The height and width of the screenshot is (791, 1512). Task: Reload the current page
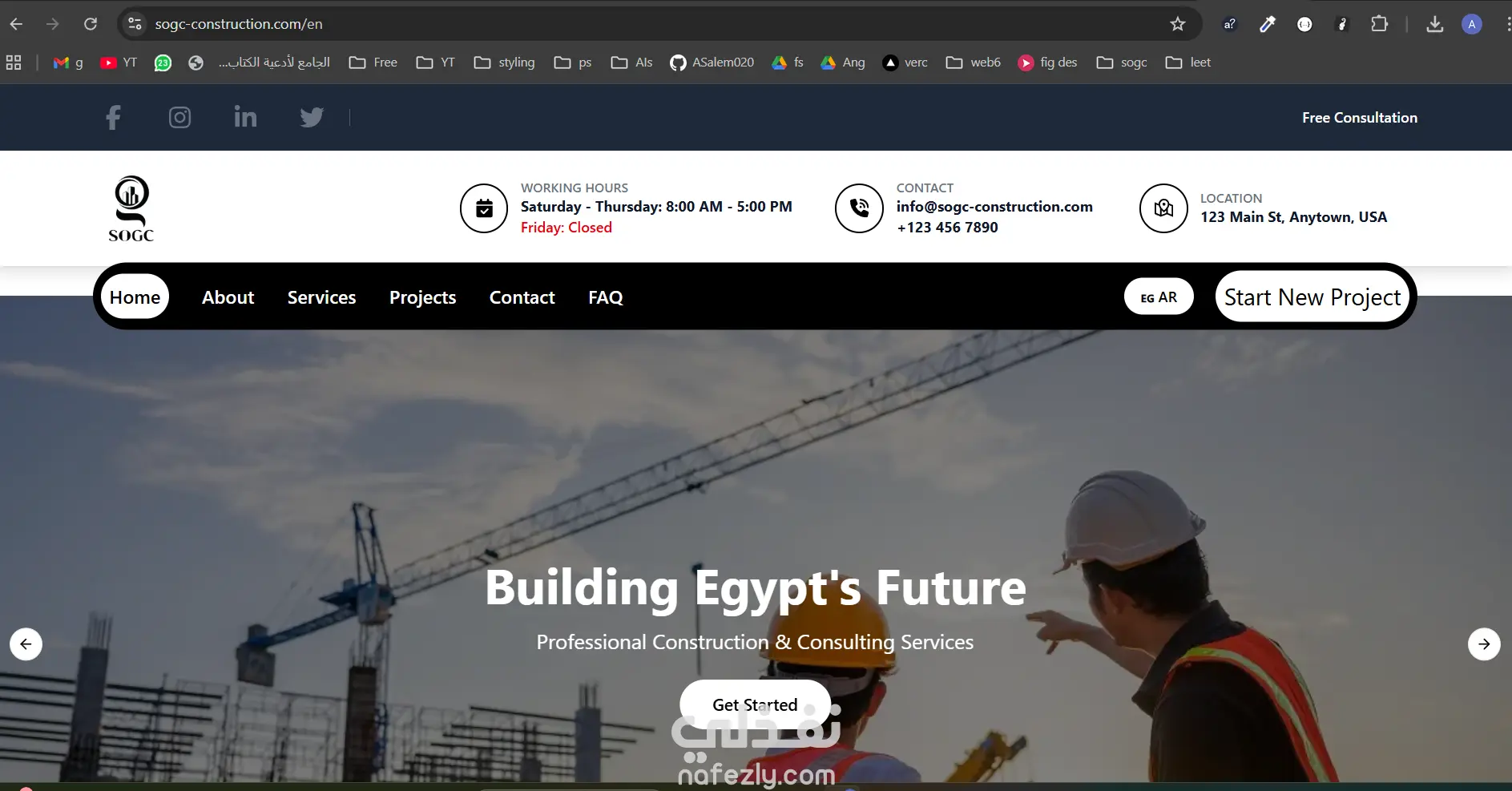point(91,24)
